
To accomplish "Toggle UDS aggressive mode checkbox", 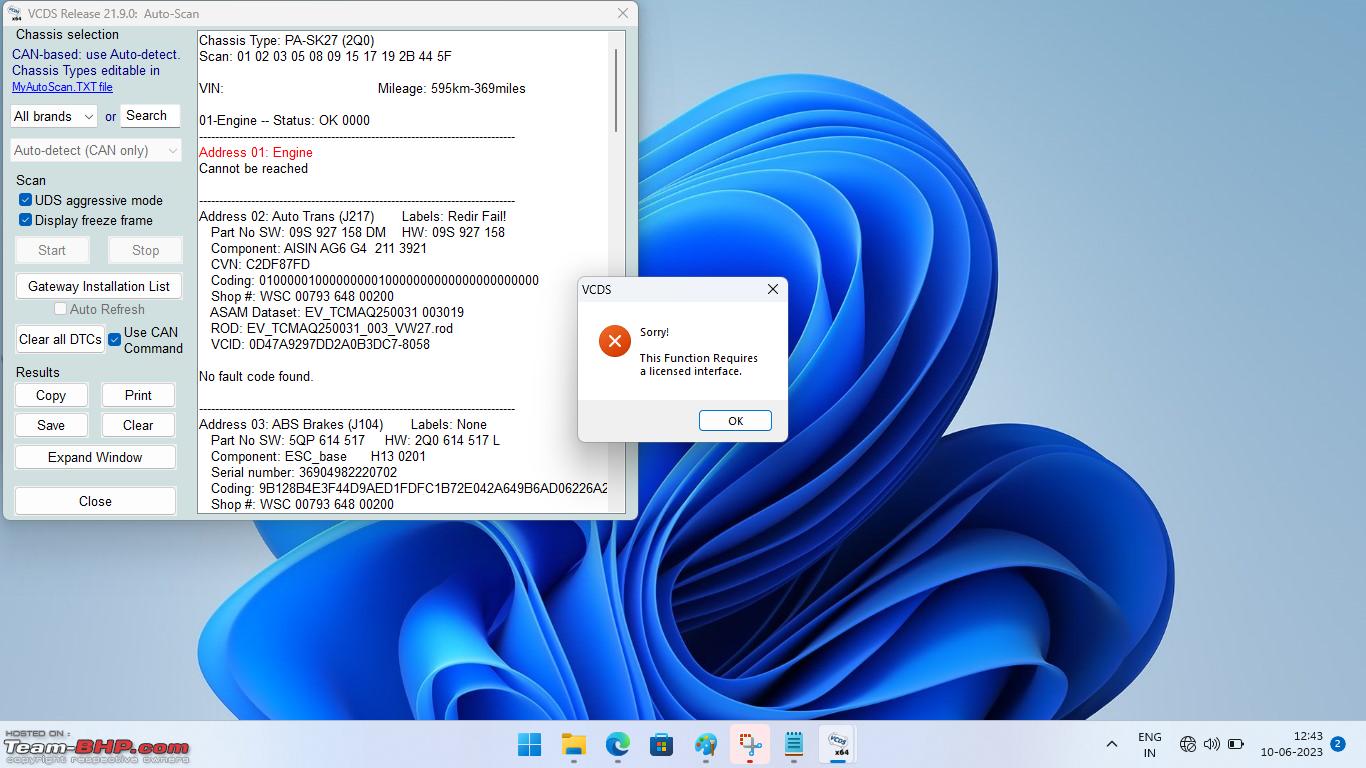I will (26, 200).
